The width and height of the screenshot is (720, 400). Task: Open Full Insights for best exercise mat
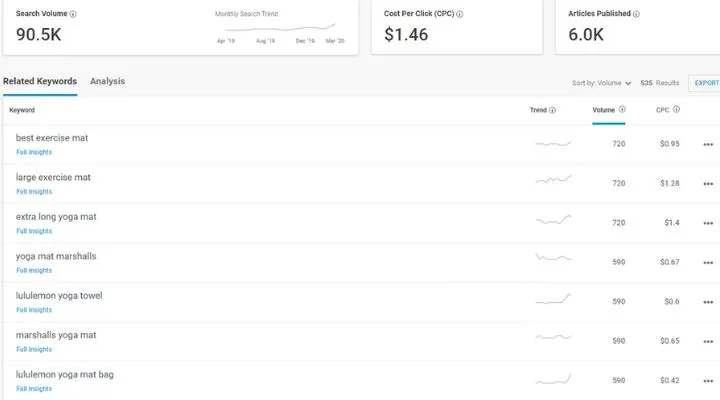(34, 152)
